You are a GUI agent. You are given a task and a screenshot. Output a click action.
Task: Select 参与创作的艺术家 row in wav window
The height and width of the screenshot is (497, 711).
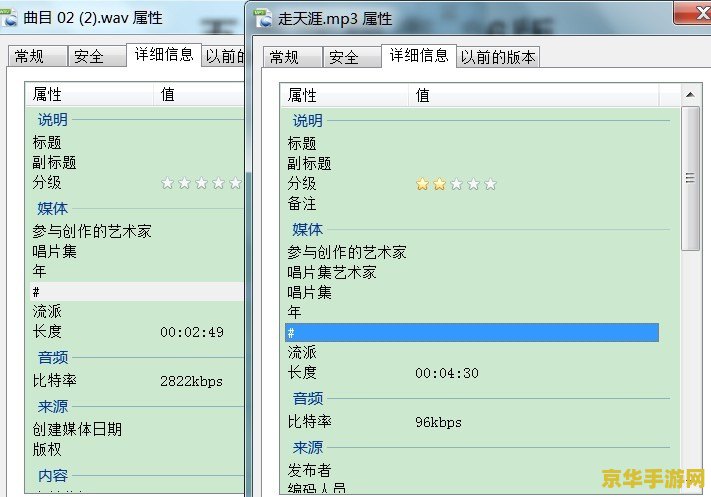[137, 231]
